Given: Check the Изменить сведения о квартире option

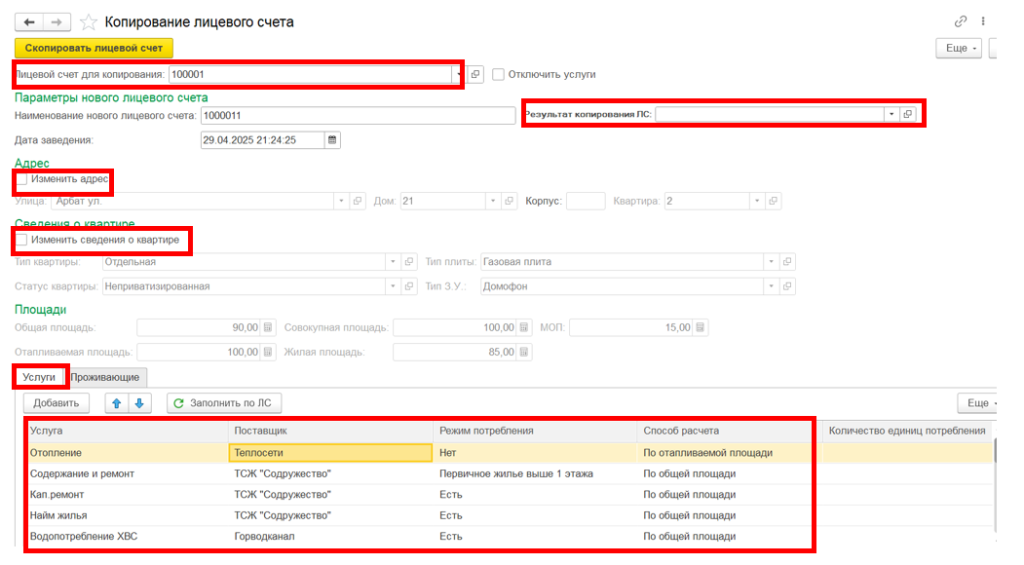Looking at the screenshot, I should (x=22, y=240).
